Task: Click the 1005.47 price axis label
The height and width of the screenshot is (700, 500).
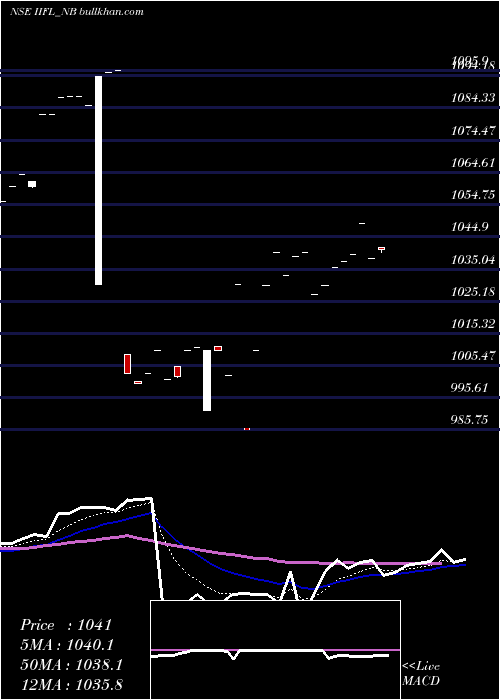Action: coord(473,356)
